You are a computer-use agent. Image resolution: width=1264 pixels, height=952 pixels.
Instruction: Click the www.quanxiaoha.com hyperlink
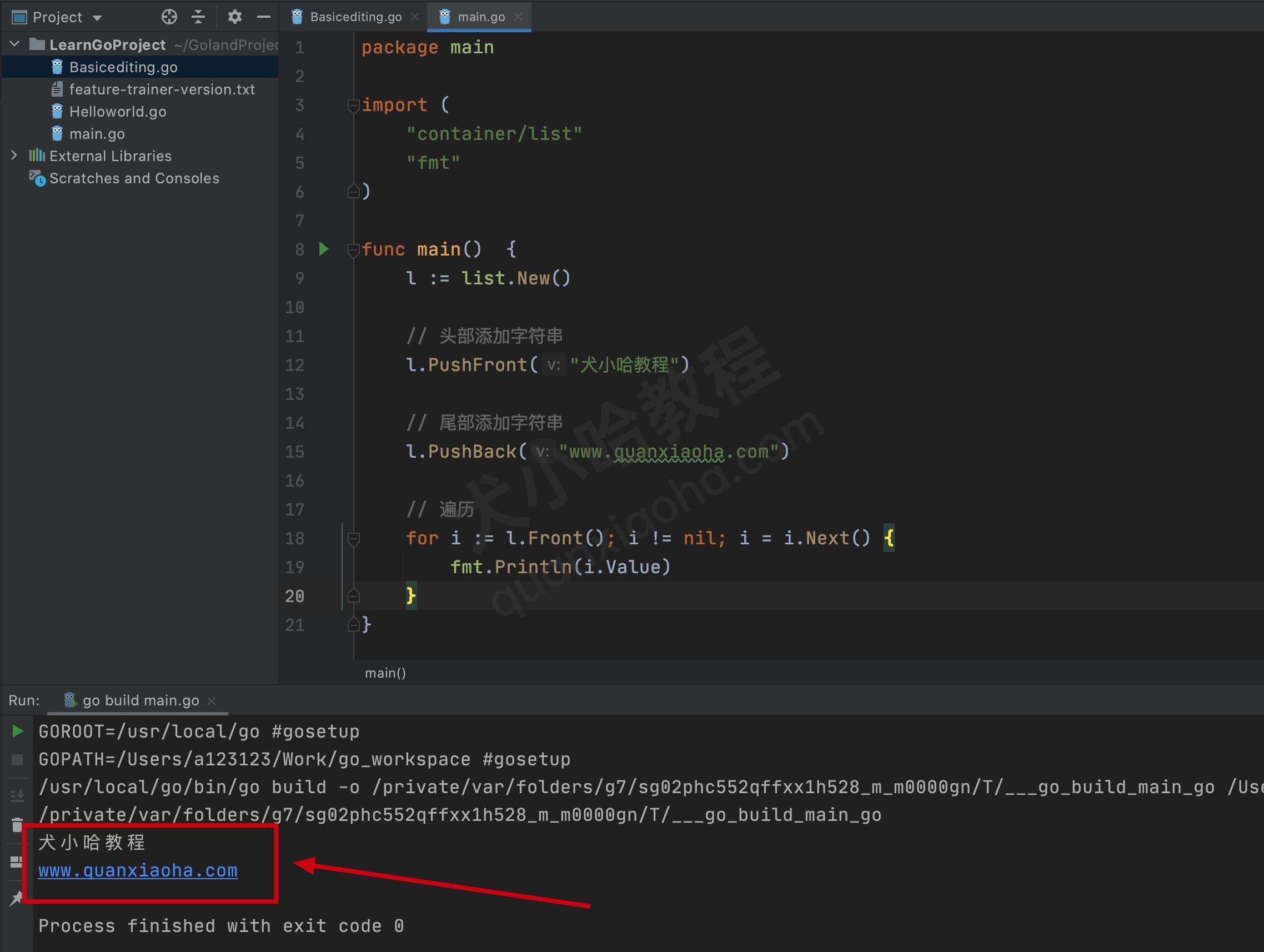click(138, 870)
